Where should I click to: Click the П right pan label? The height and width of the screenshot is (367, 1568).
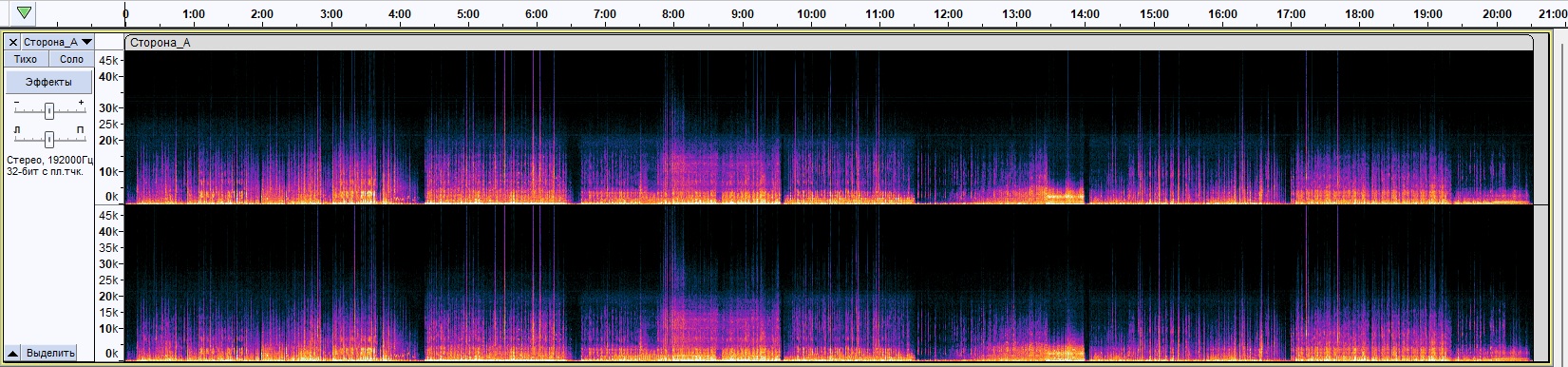(81, 129)
